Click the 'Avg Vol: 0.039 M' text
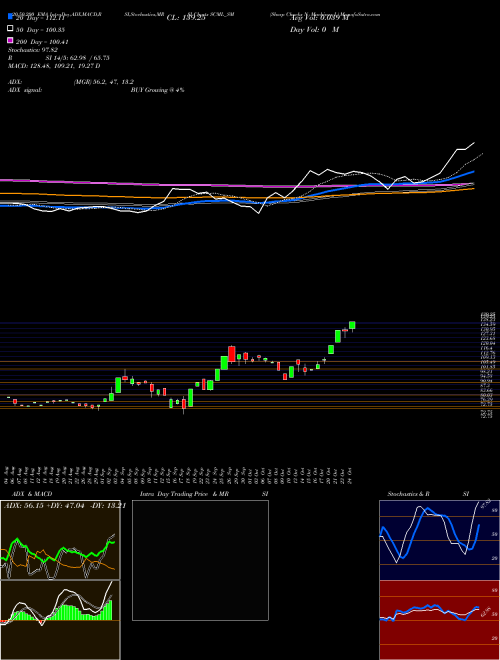 (319, 18)
